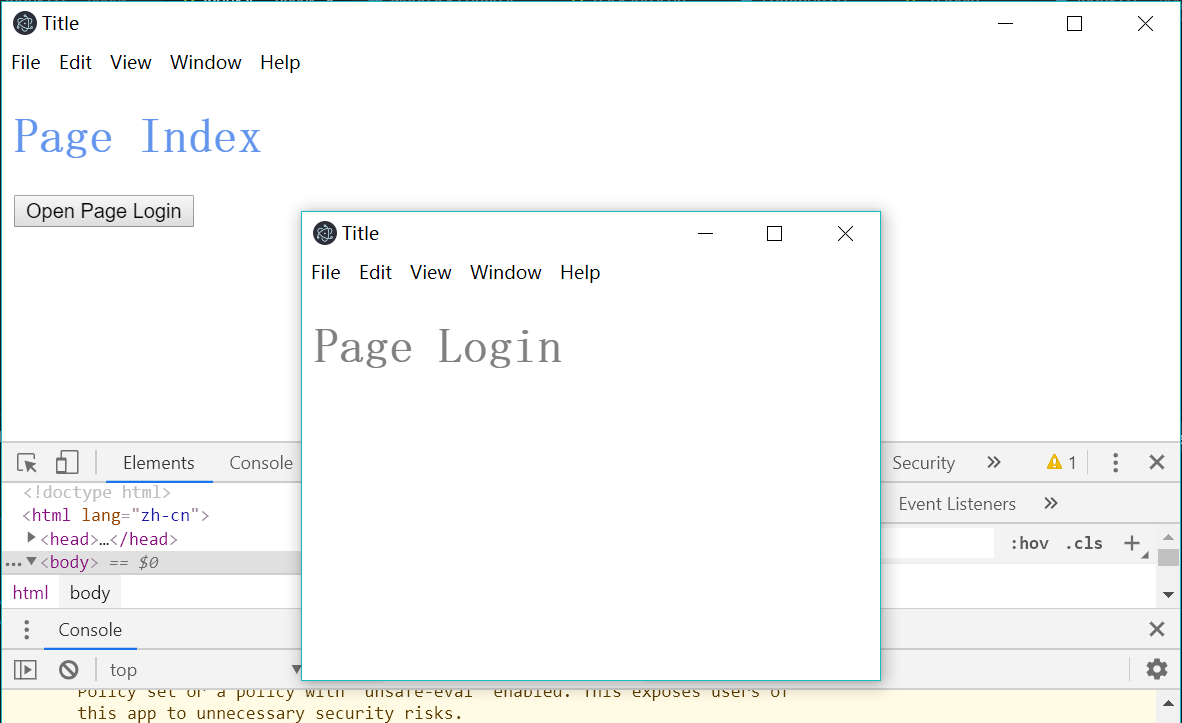This screenshot has width=1182, height=723.
Task: Open the Security tab
Action: [923, 463]
